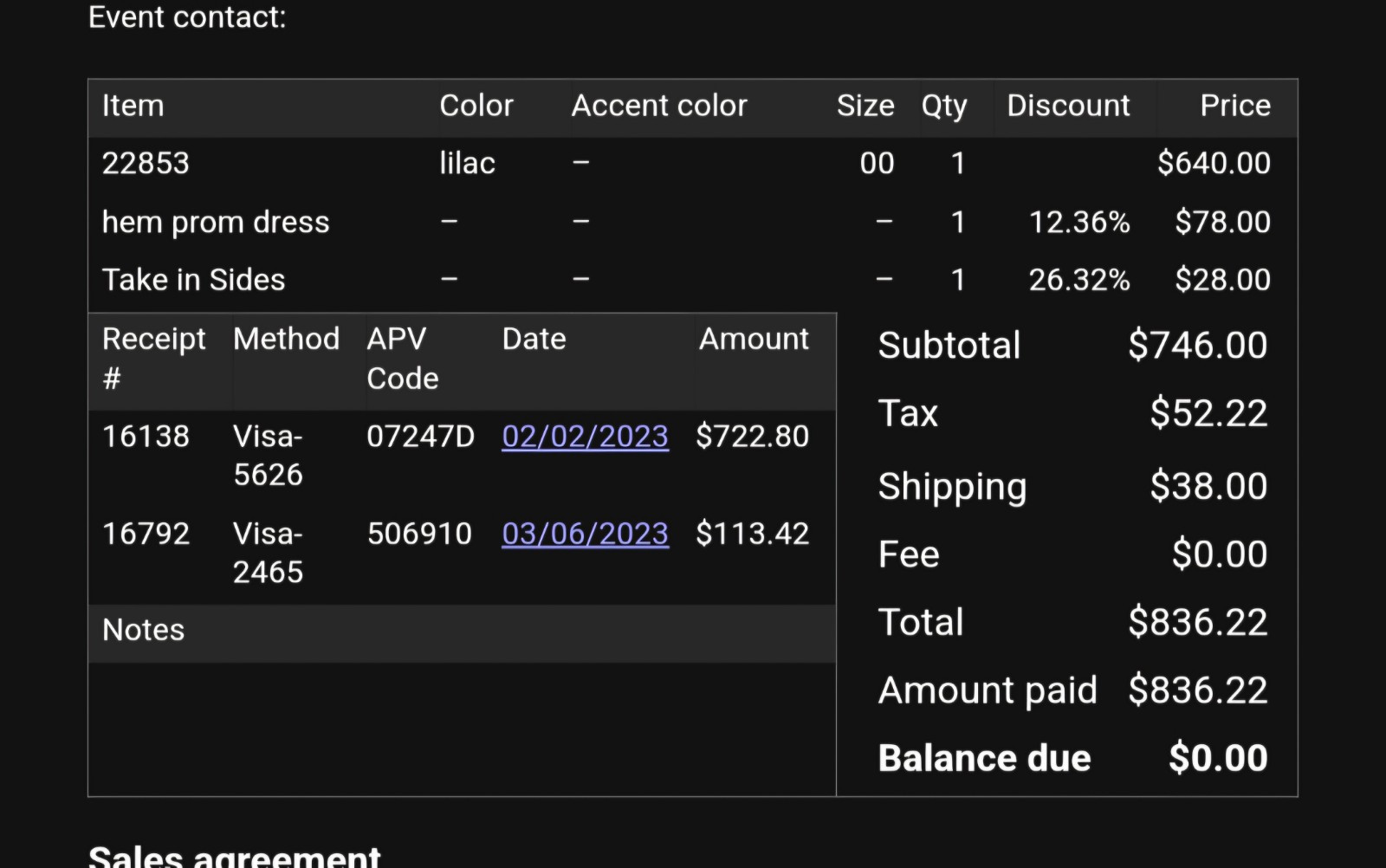Click the $640.00 price

tap(1213, 164)
